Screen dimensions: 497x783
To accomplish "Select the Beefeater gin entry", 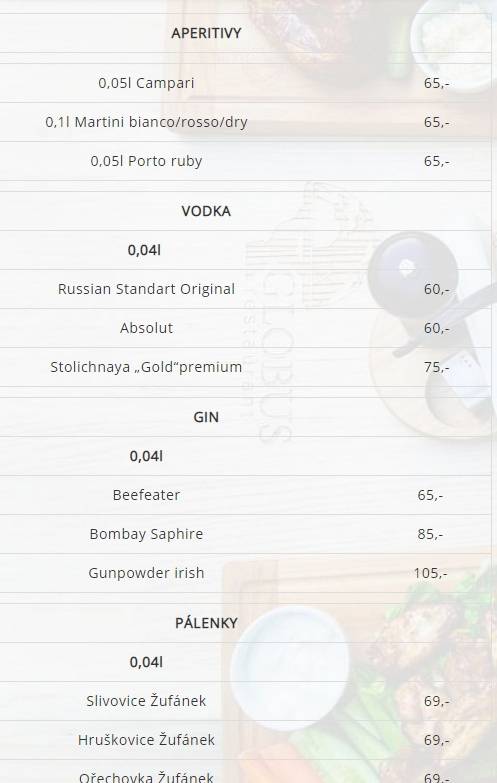I will [x=146, y=495].
